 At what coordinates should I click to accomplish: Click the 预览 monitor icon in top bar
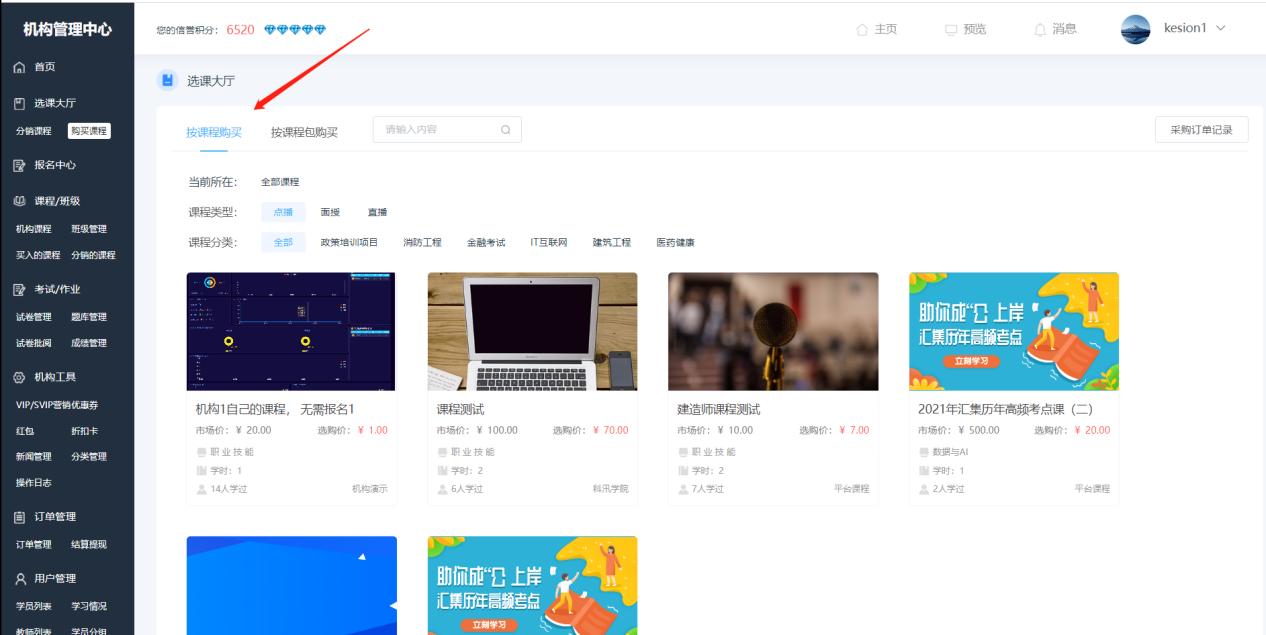click(x=948, y=29)
